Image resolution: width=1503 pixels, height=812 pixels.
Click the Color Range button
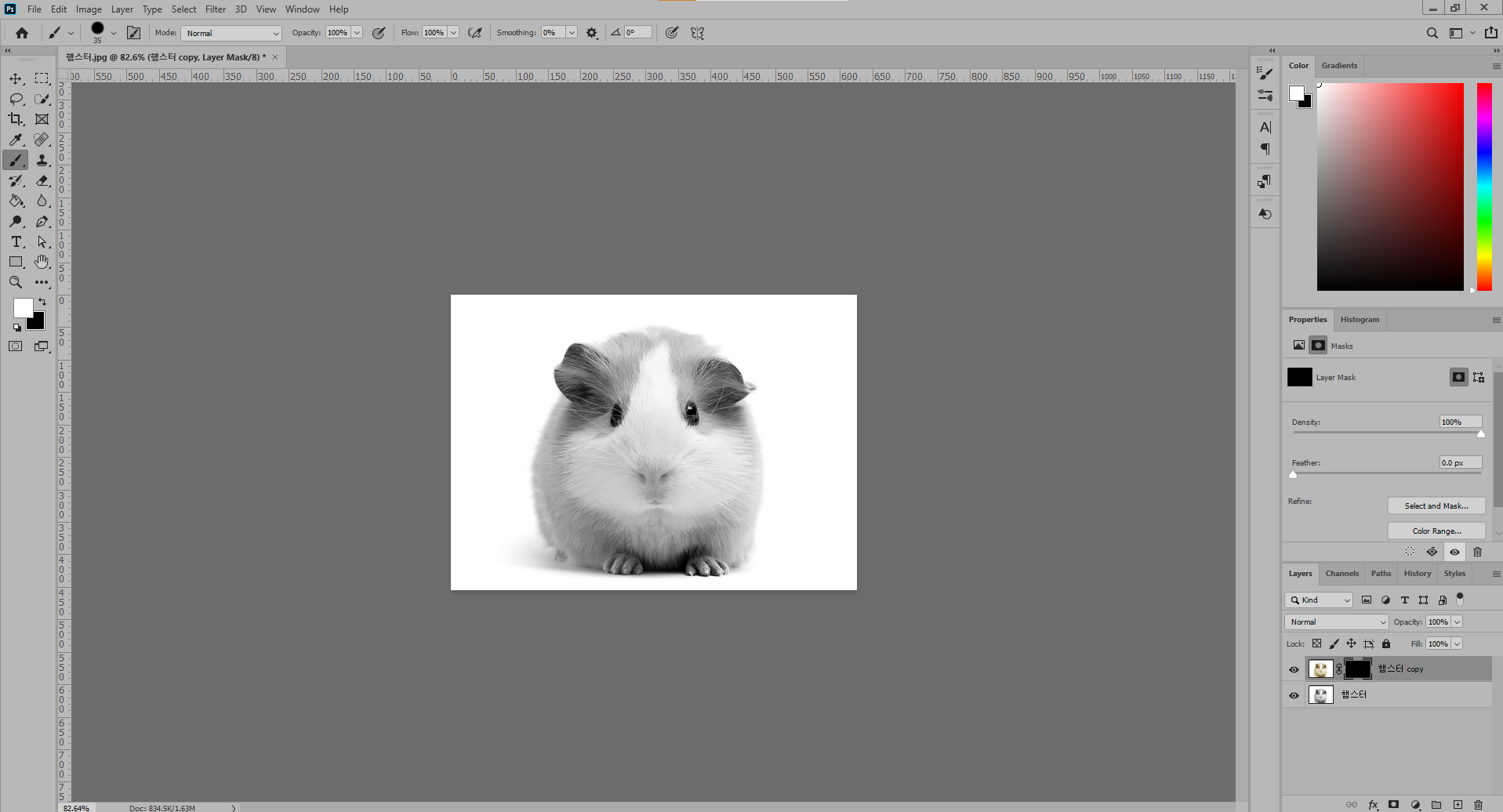(1436, 531)
